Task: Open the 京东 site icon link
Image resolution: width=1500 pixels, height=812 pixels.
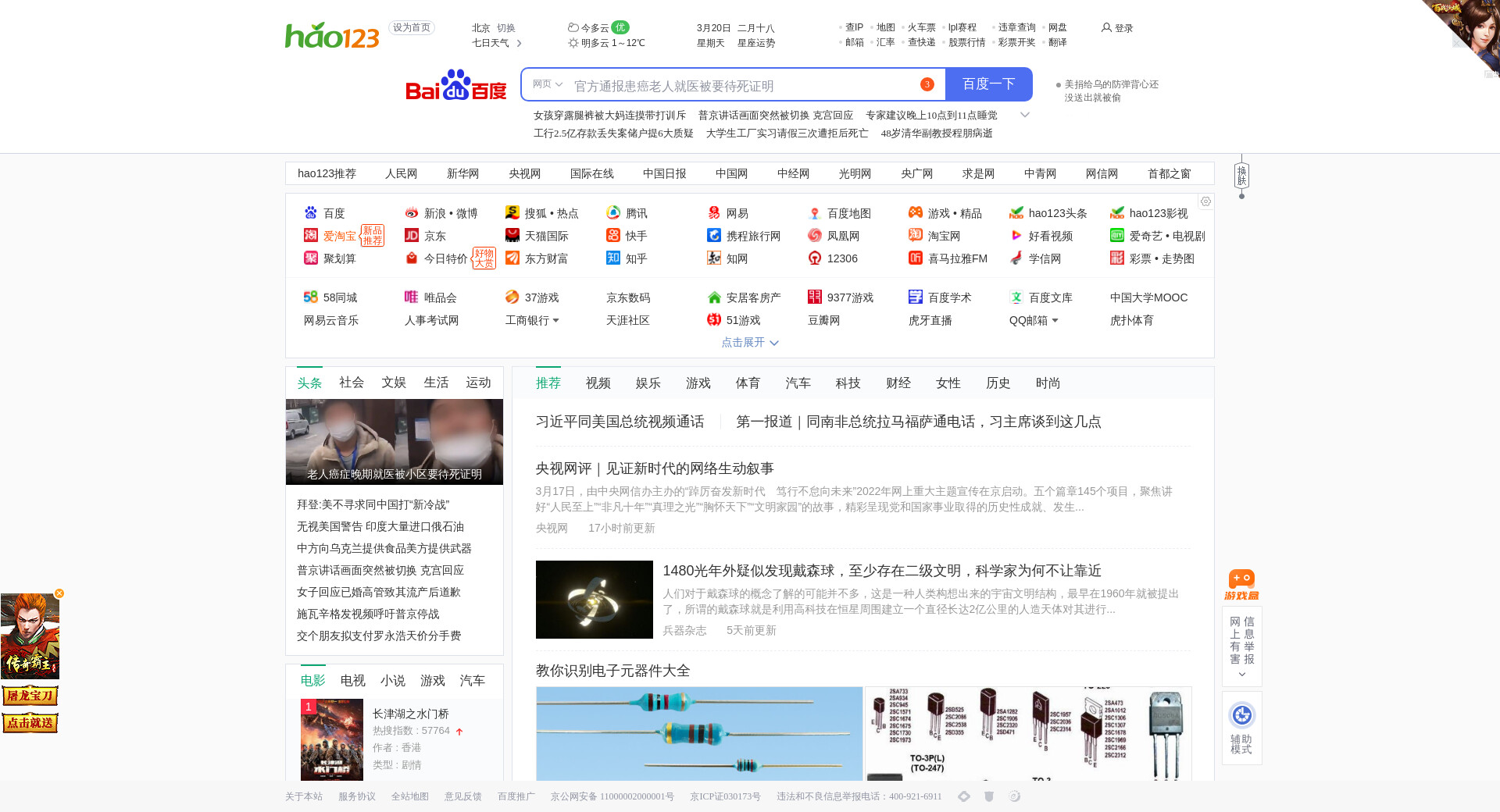Action: click(412, 236)
